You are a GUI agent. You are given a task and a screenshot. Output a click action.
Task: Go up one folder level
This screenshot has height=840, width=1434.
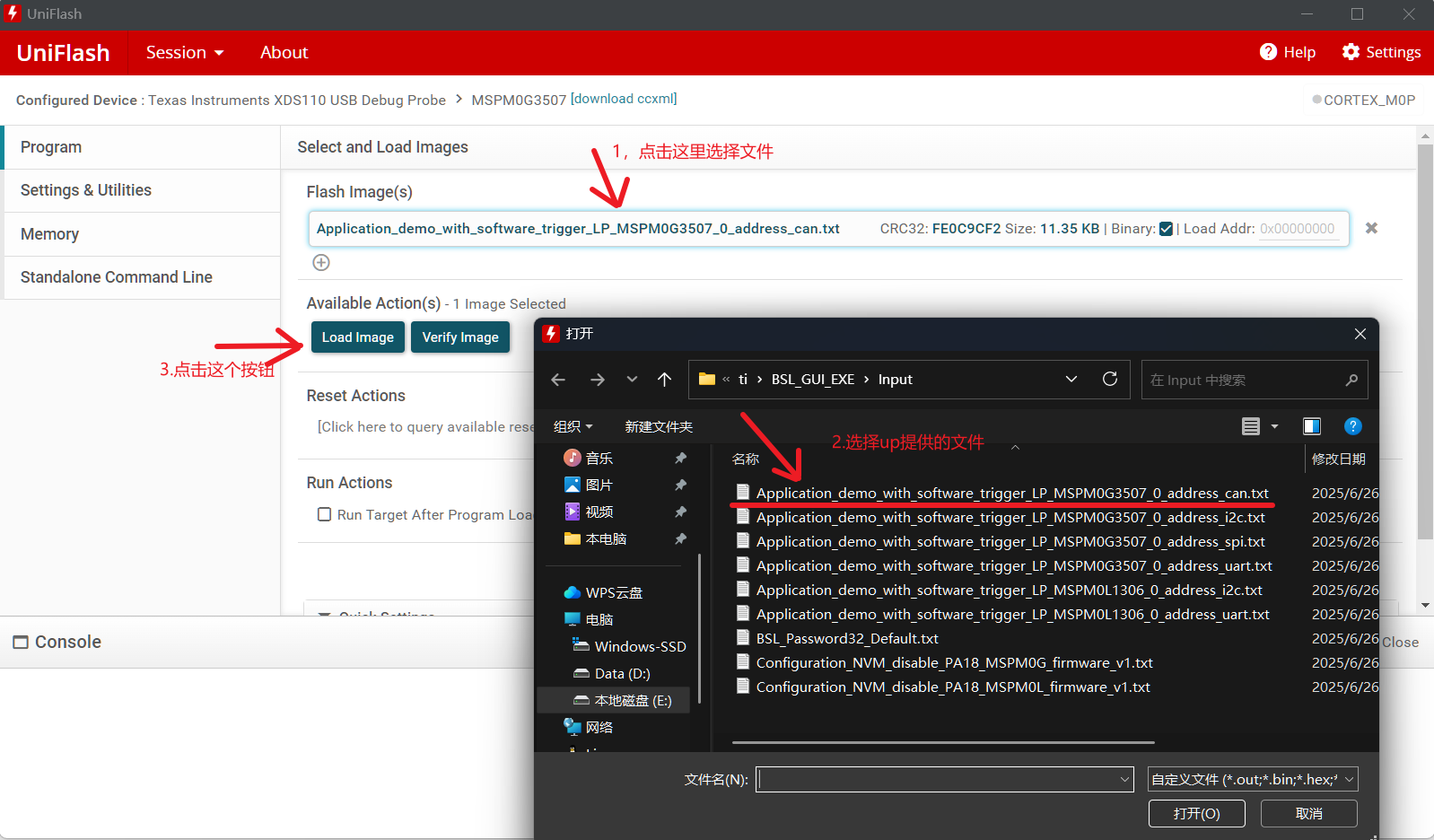coord(664,380)
